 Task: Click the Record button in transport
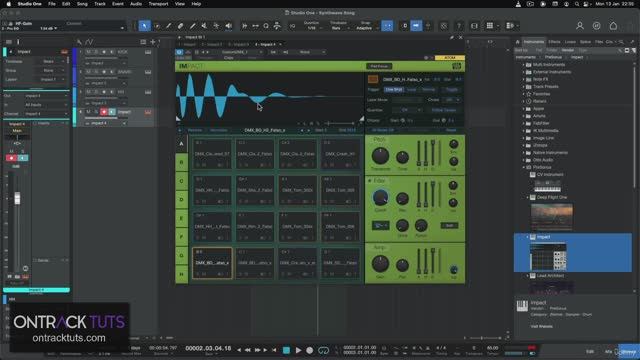310,350
